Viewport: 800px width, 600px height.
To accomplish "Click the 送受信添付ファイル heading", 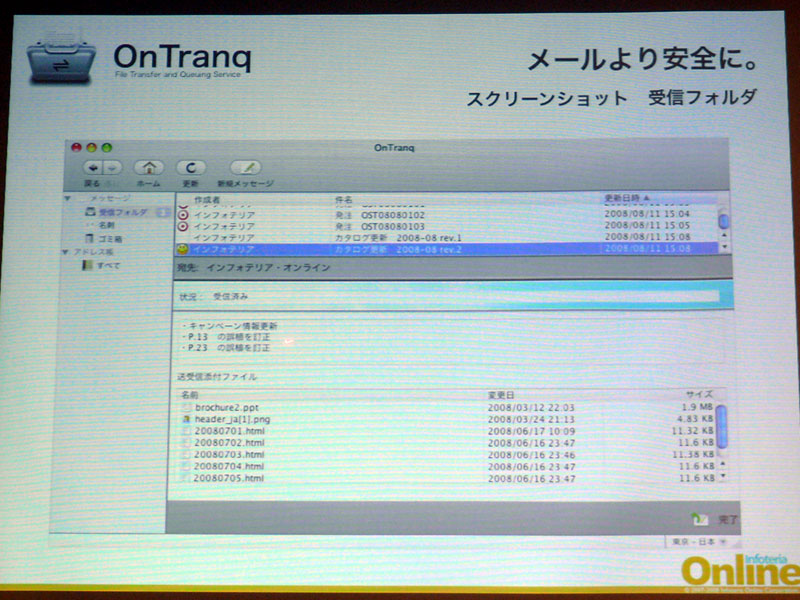I will [x=217, y=377].
